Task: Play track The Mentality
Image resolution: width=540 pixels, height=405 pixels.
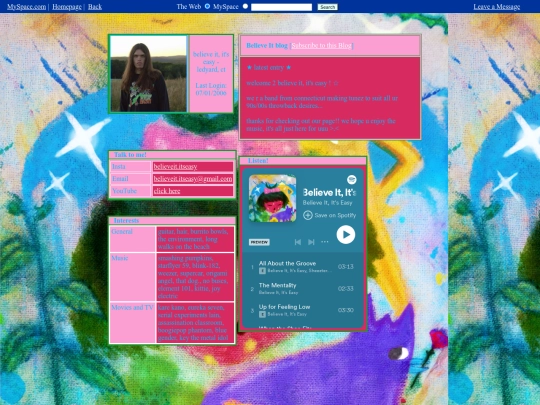Action: [277, 285]
